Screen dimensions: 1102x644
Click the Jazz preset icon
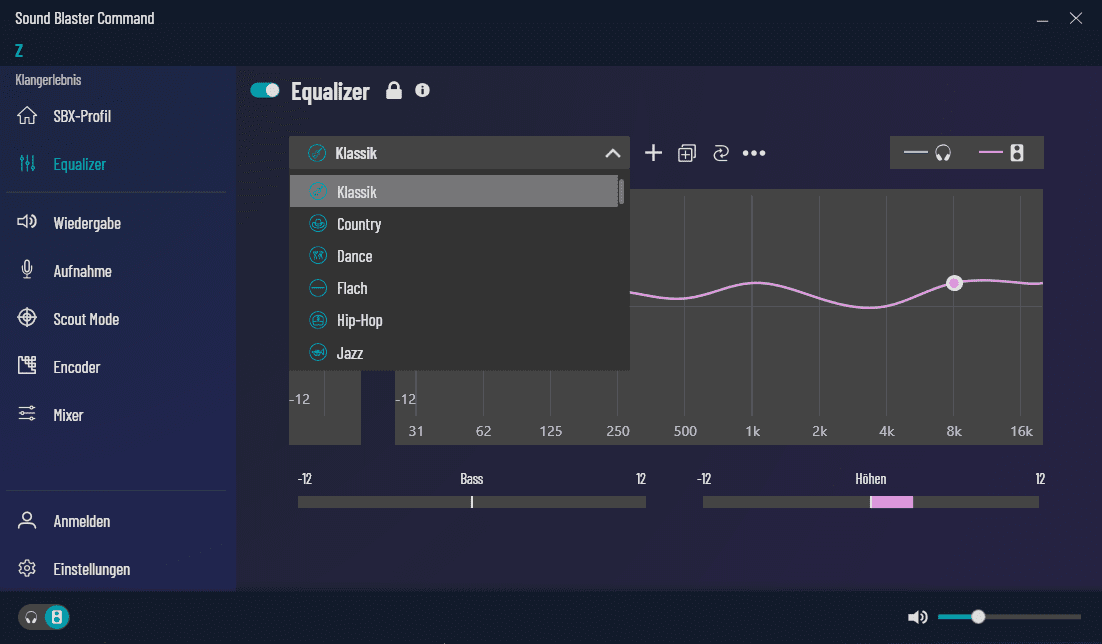(318, 352)
